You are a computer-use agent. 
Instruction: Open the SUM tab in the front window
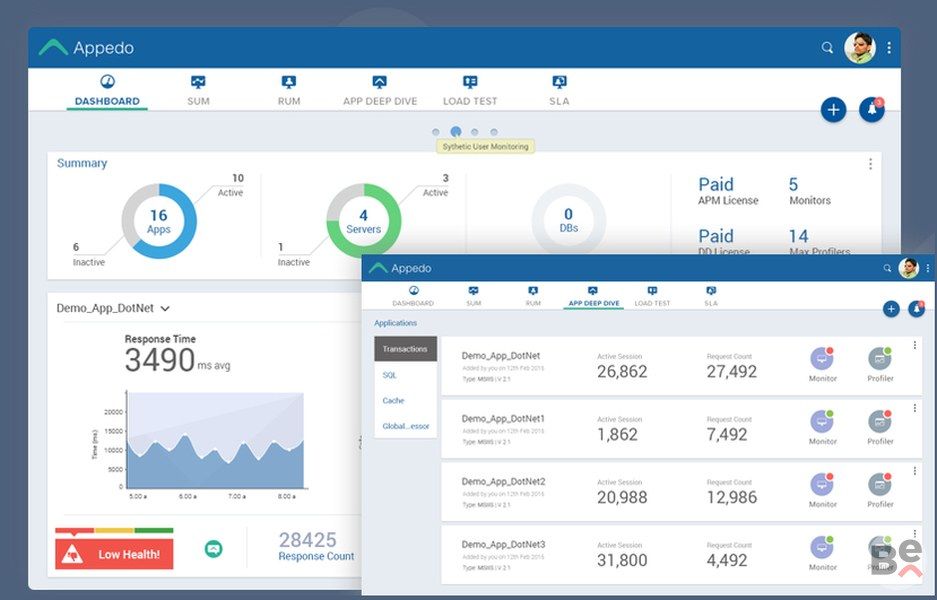click(473, 296)
